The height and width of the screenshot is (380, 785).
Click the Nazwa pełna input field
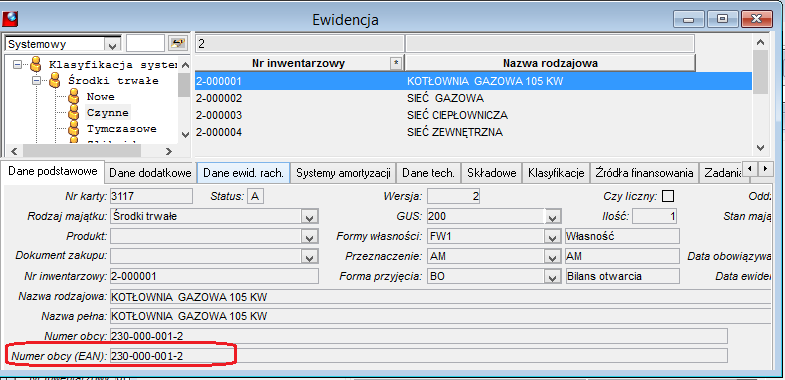(x=441, y=316)
